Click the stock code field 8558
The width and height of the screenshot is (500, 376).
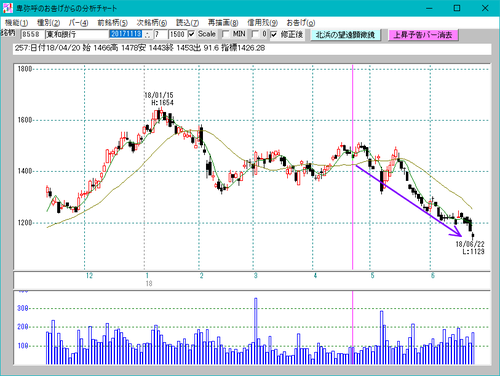(x=32, y=34)
